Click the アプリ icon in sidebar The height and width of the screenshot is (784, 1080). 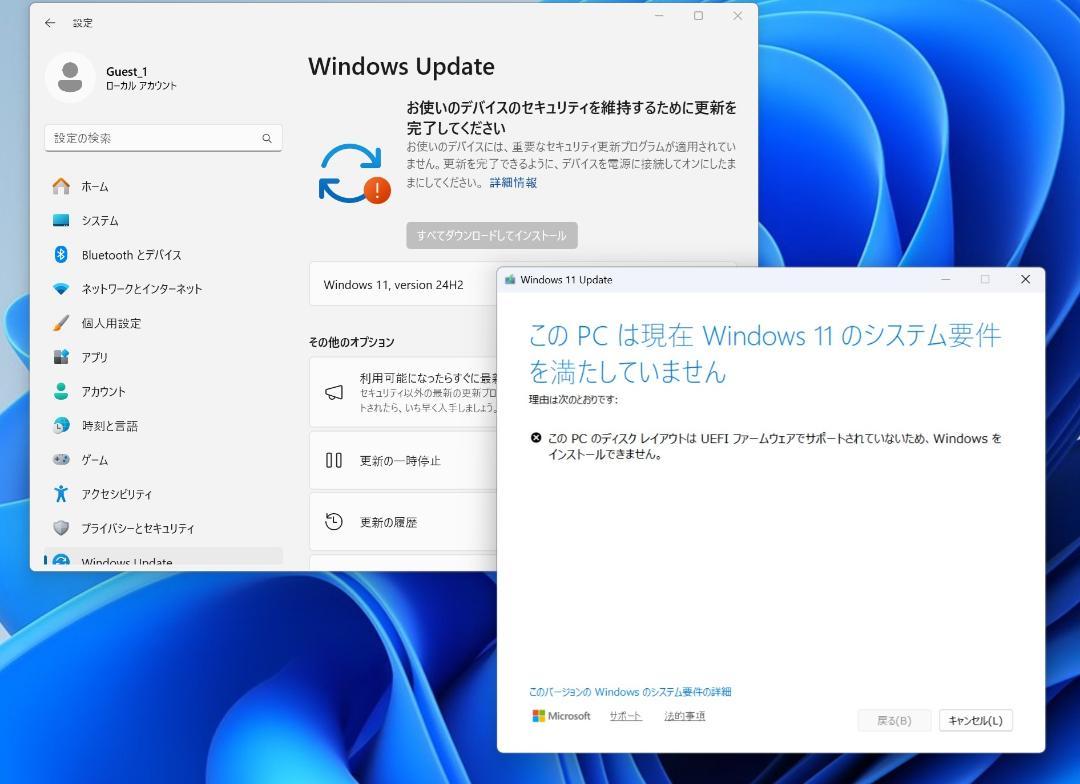coord(61,357)
